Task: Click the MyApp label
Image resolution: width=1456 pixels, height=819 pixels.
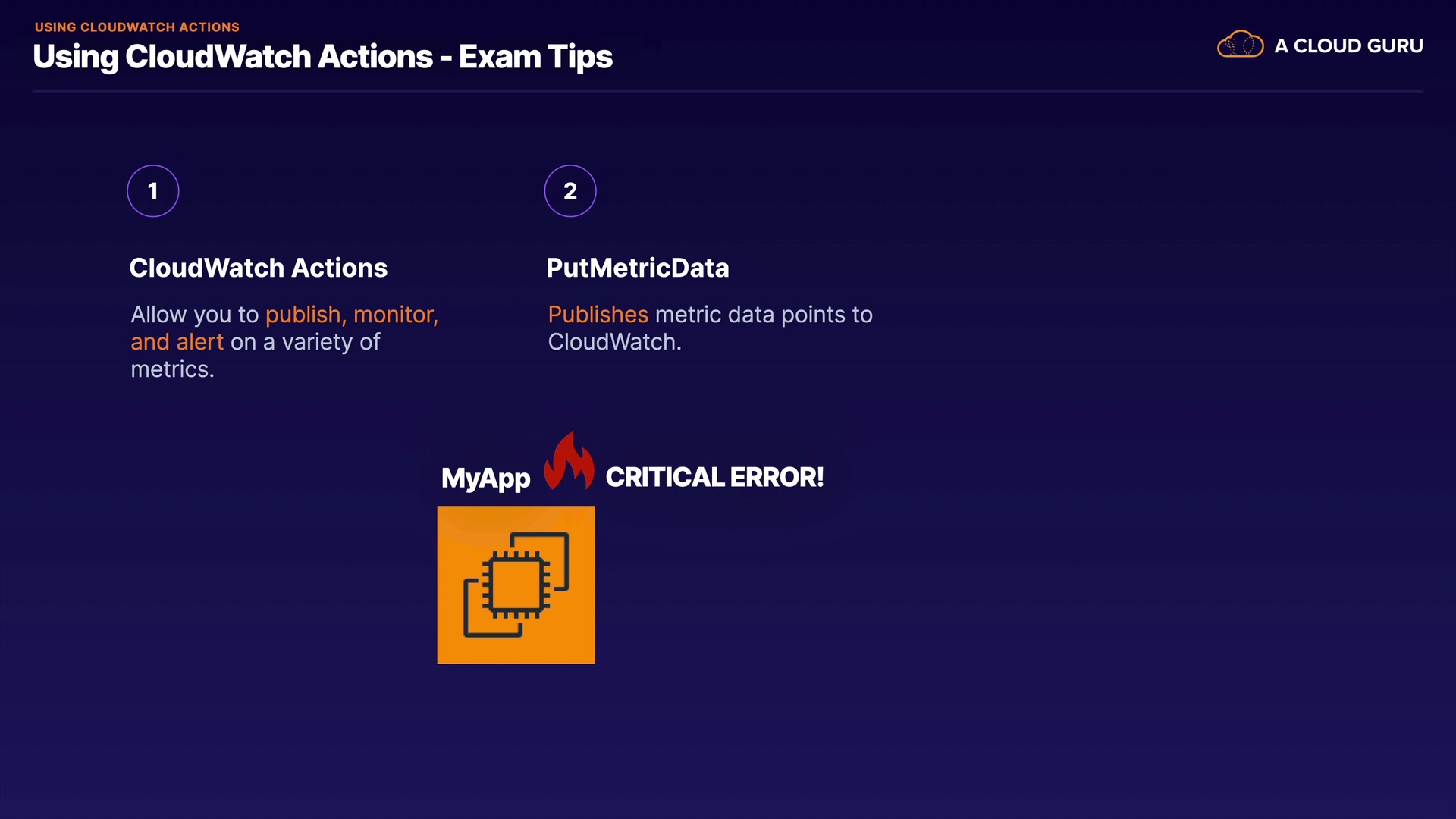Action: pyautogui.click(x=485, y=479)
